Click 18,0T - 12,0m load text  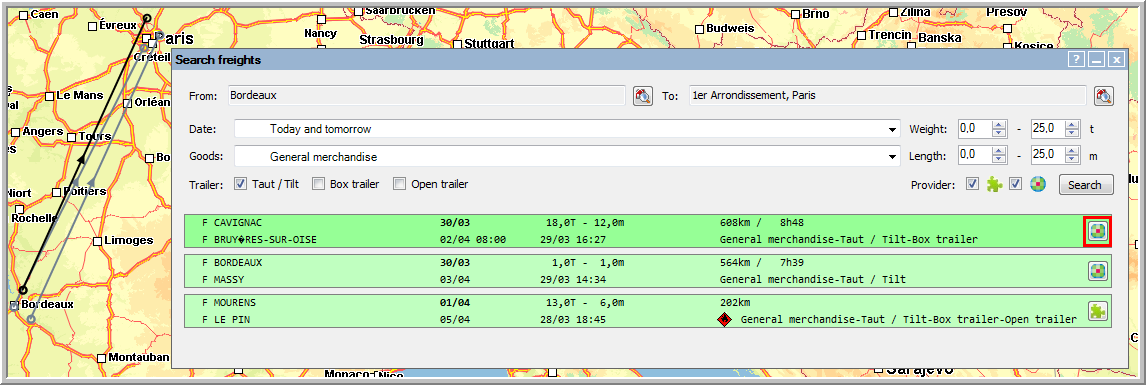click(x=585, y=223)
